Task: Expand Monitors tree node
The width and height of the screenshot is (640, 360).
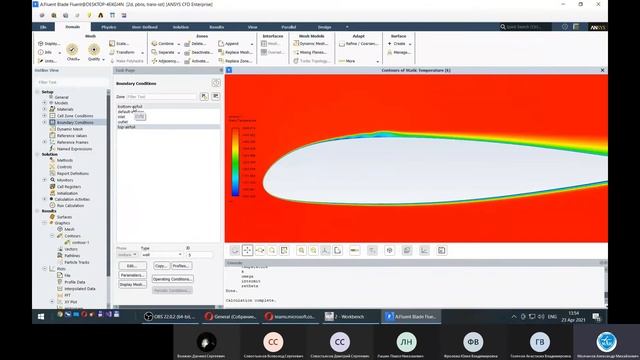Action: pyautogui.click(x=44, y=180)
